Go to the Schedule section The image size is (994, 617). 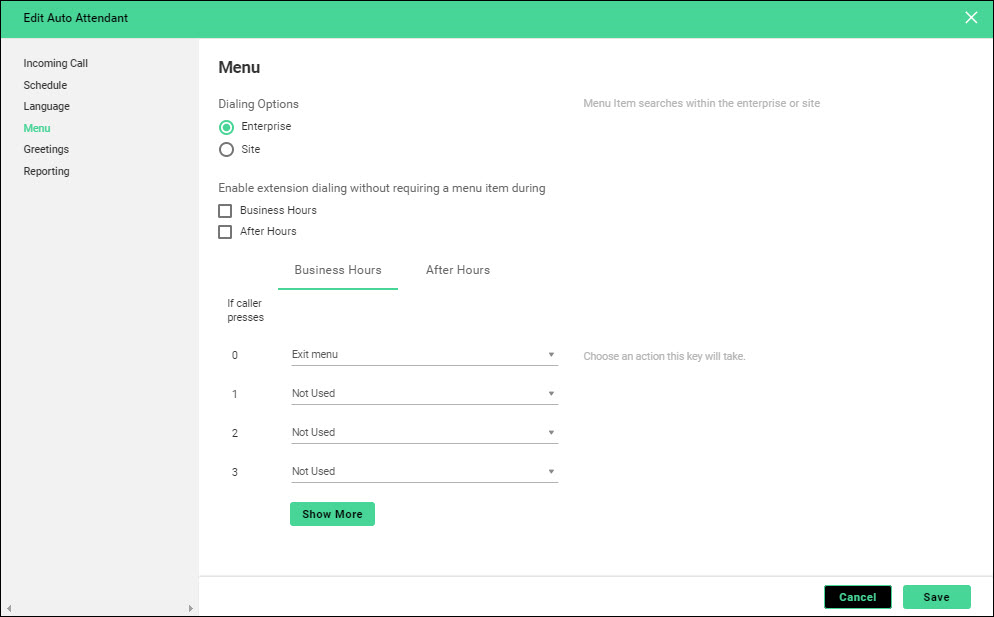coord(45,86)
